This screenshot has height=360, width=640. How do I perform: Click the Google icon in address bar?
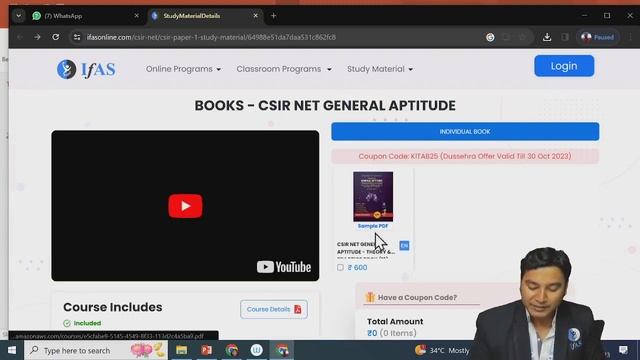(490, 37)
